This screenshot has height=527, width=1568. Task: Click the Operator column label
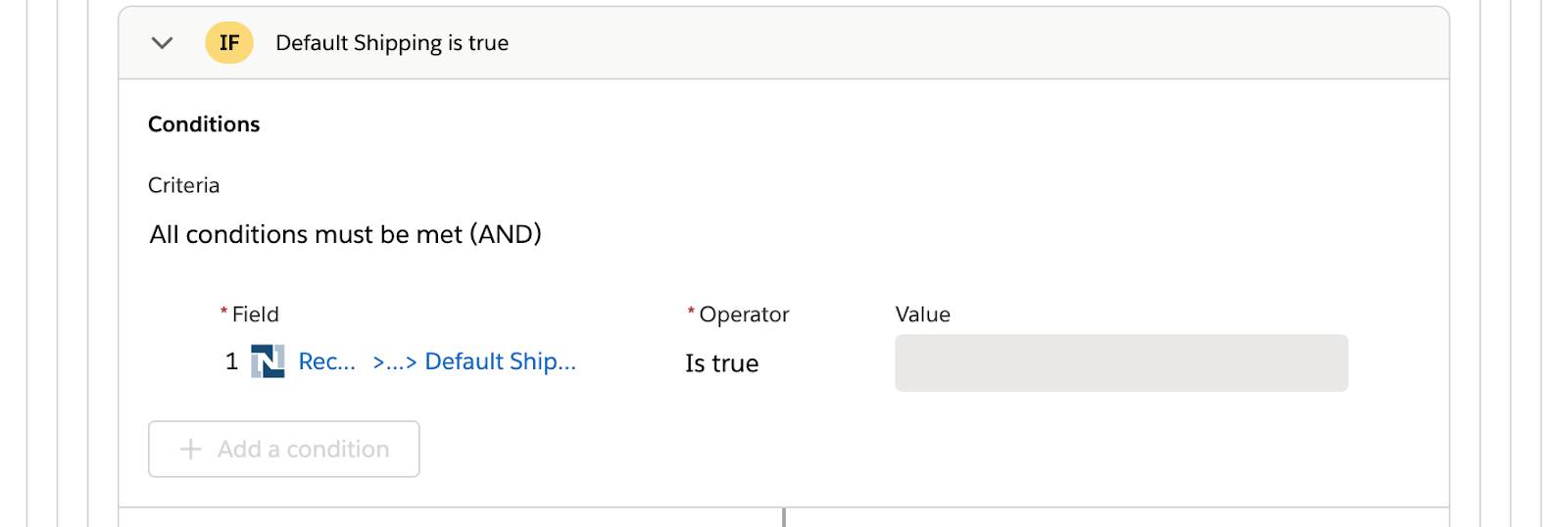[744, 314]
